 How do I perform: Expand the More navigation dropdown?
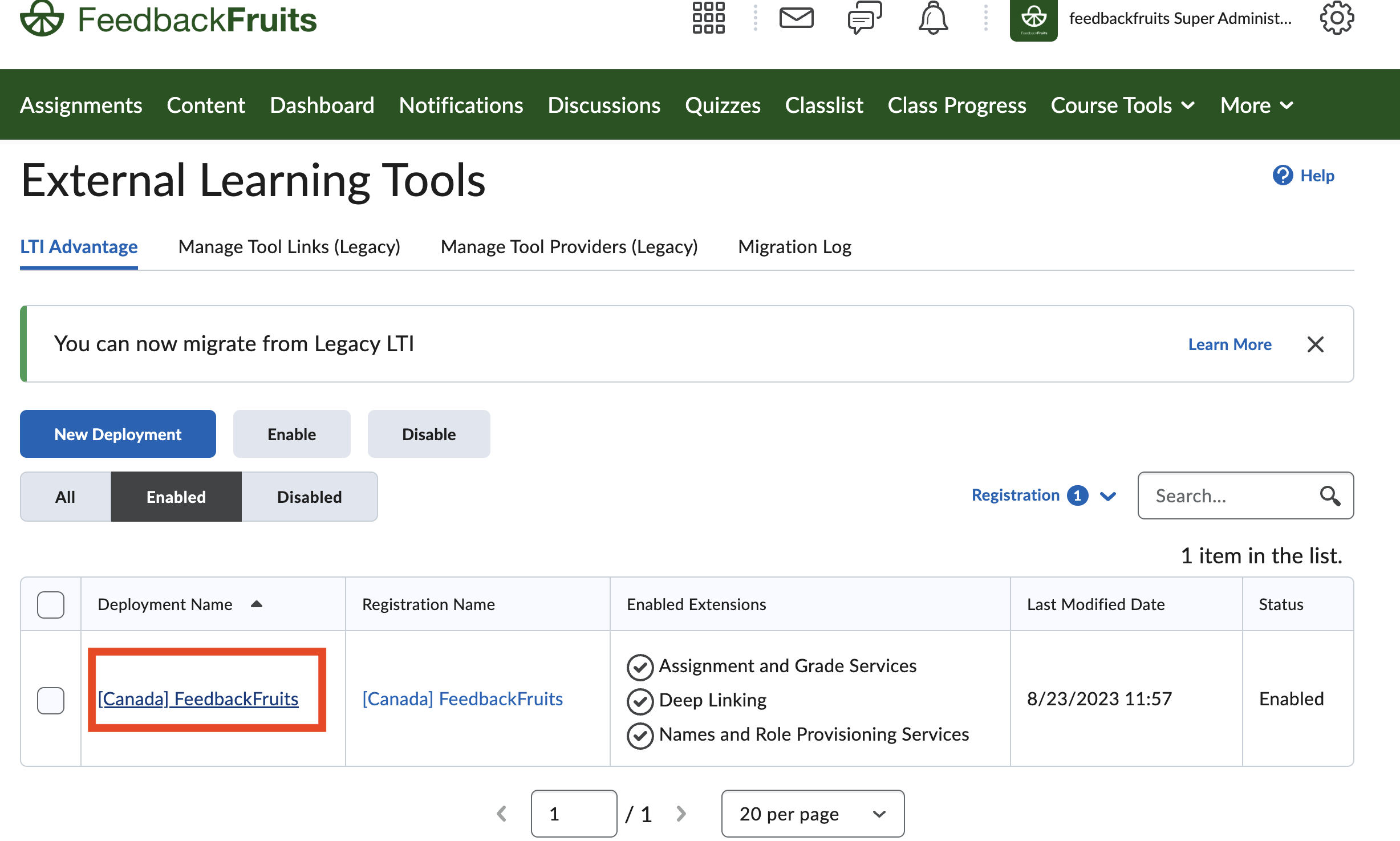coord(1257,105)
